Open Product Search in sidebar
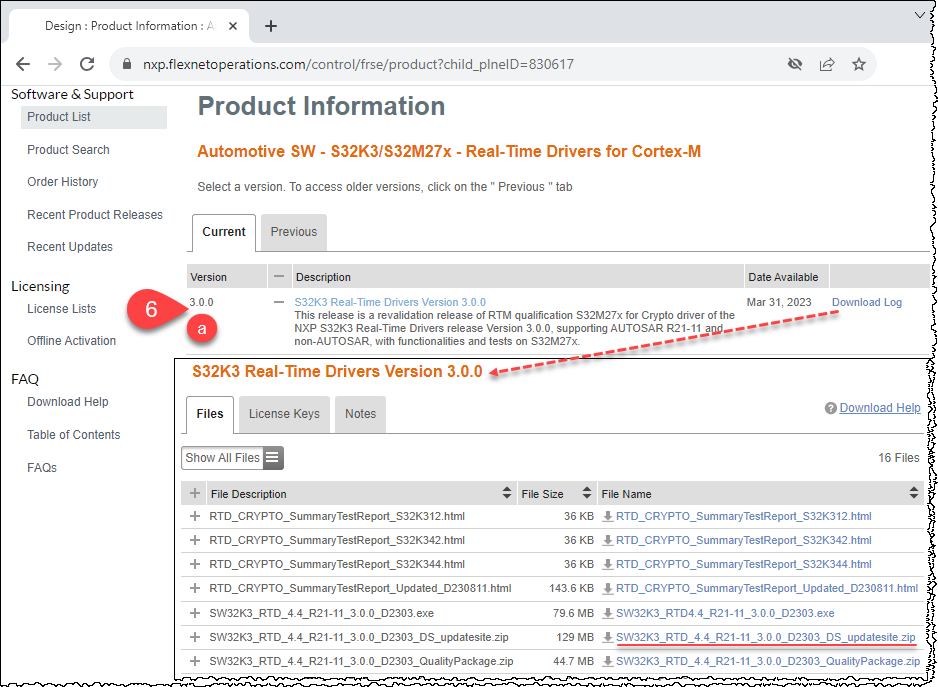Screen dimensions: 938x687 tap(68, 150)
